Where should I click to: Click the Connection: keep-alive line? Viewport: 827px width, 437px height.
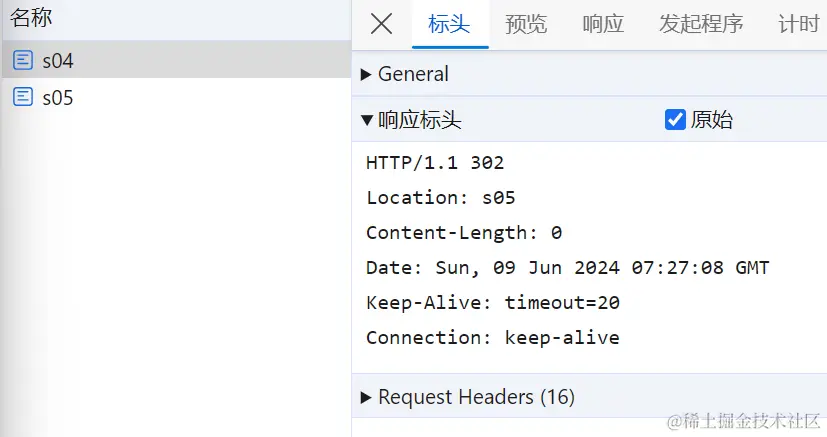[493, 338]
